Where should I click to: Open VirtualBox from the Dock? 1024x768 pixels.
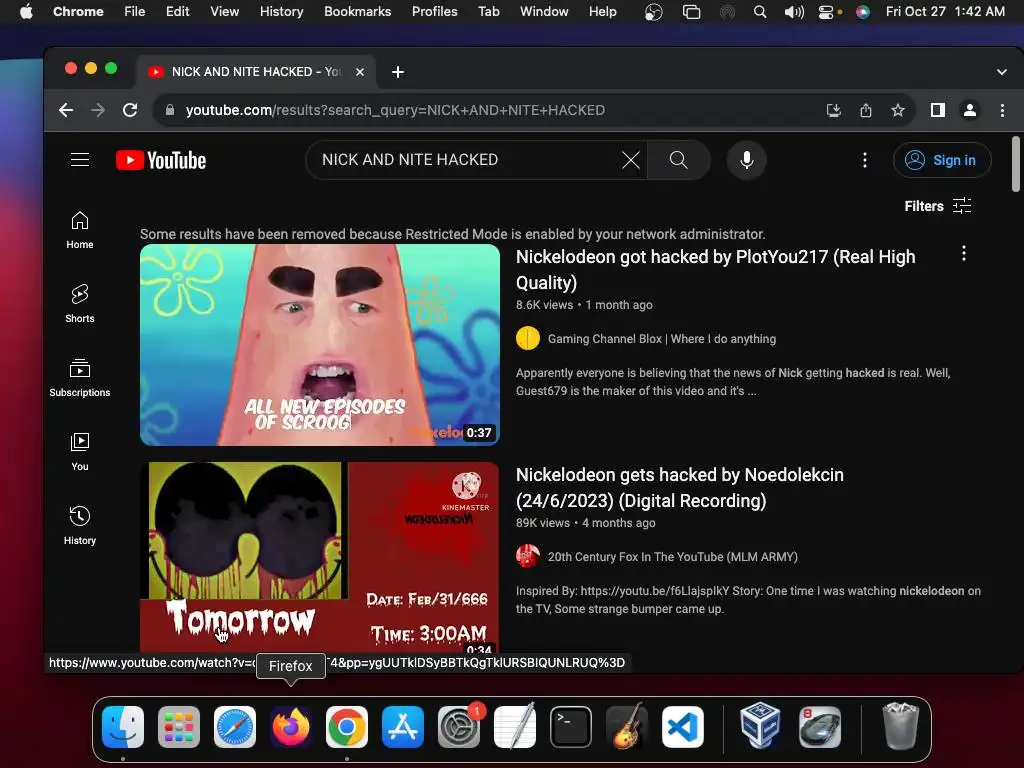(x=760, y=727)
